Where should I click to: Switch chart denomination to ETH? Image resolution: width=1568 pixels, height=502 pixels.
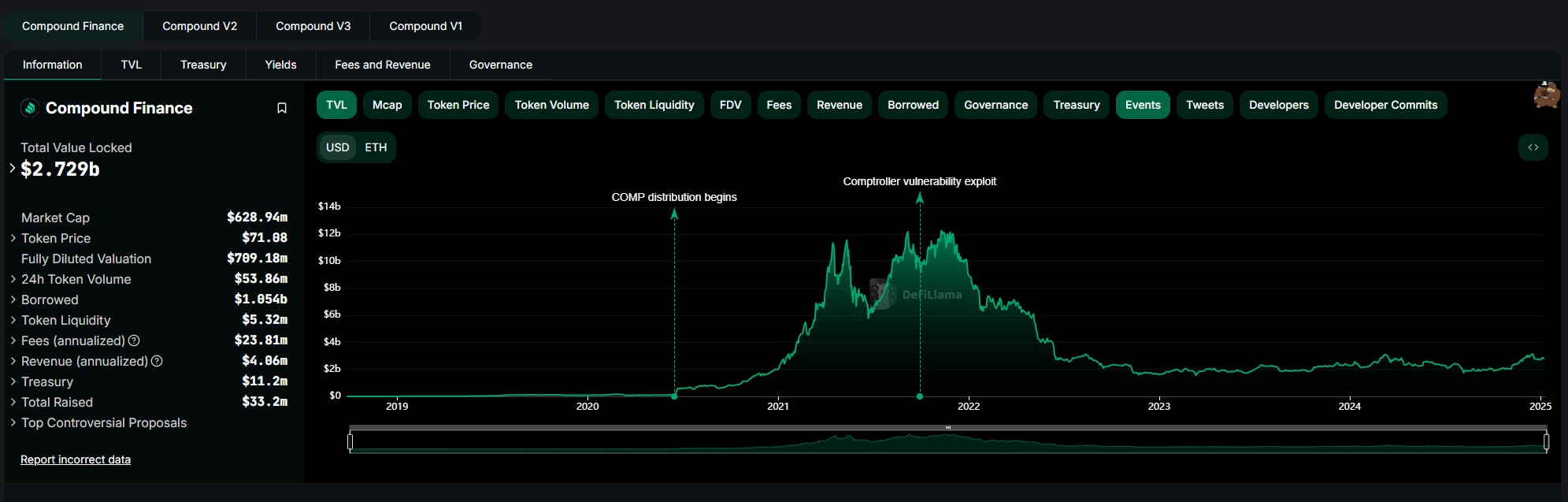coord(376,147)
